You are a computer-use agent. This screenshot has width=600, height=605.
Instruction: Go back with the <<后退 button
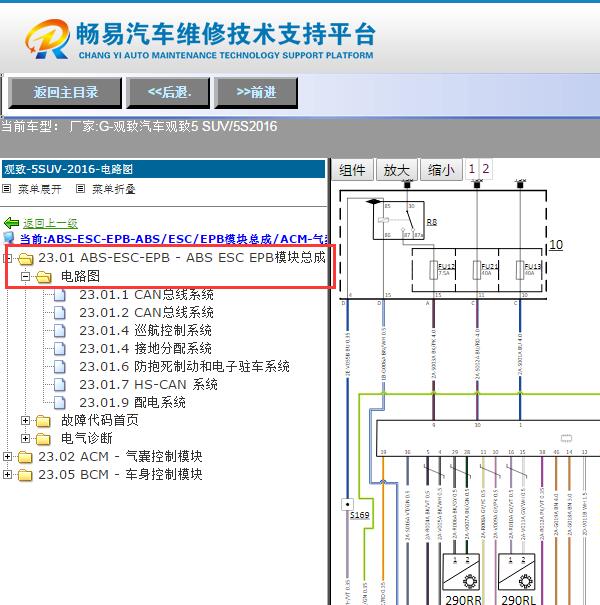click(x=168, y=93)
